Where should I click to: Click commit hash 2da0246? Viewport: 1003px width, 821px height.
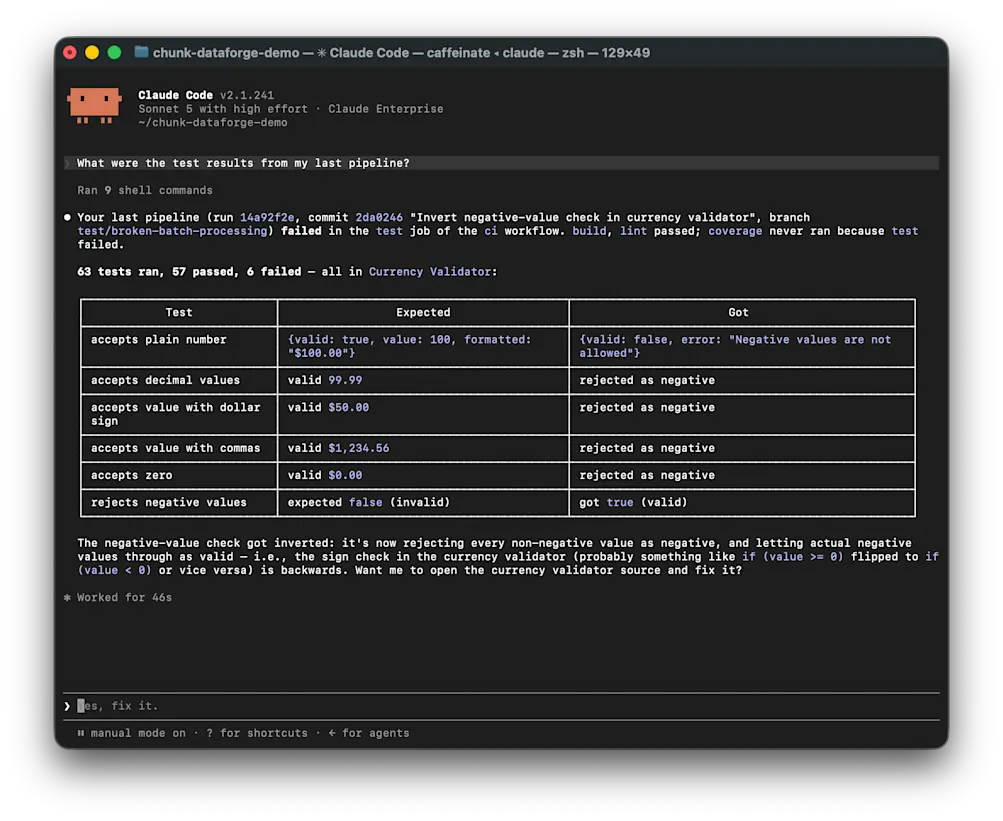[x=379, y=218]
